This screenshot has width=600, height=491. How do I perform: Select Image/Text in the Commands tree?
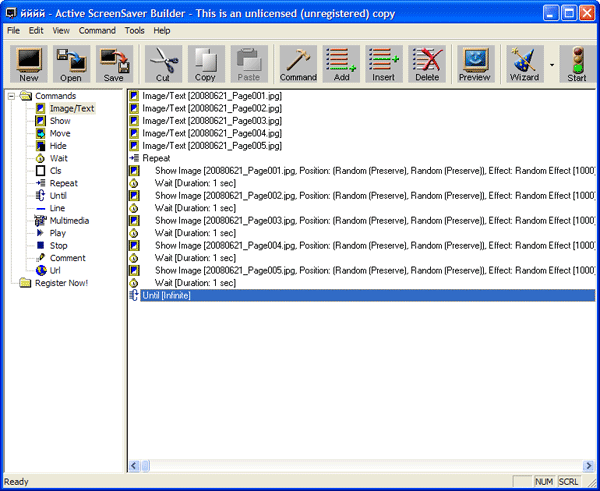(x=72, y=108)
